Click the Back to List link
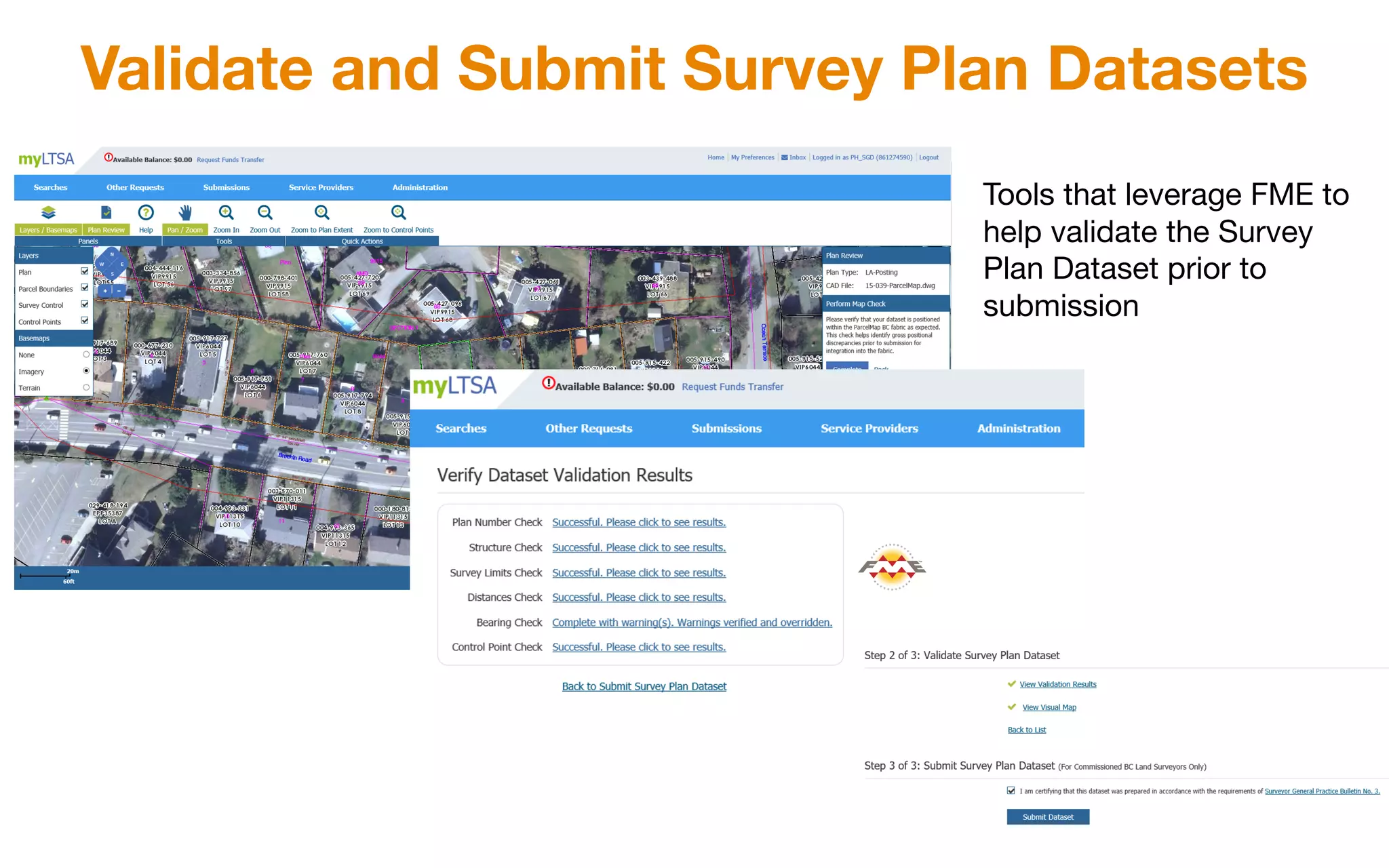The image size is (1389, 868). click(1027, 730)
